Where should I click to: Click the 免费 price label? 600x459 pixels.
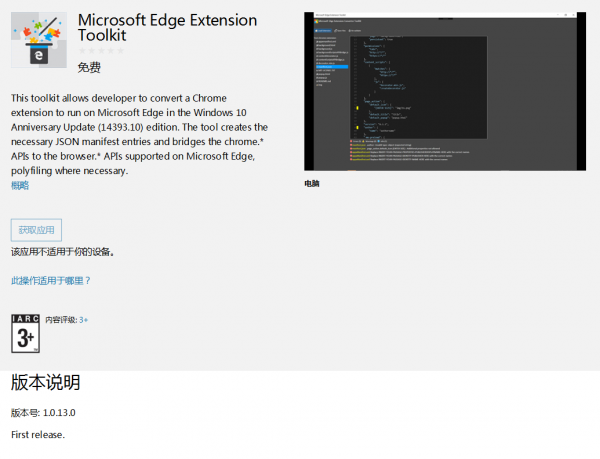[89, 67]
